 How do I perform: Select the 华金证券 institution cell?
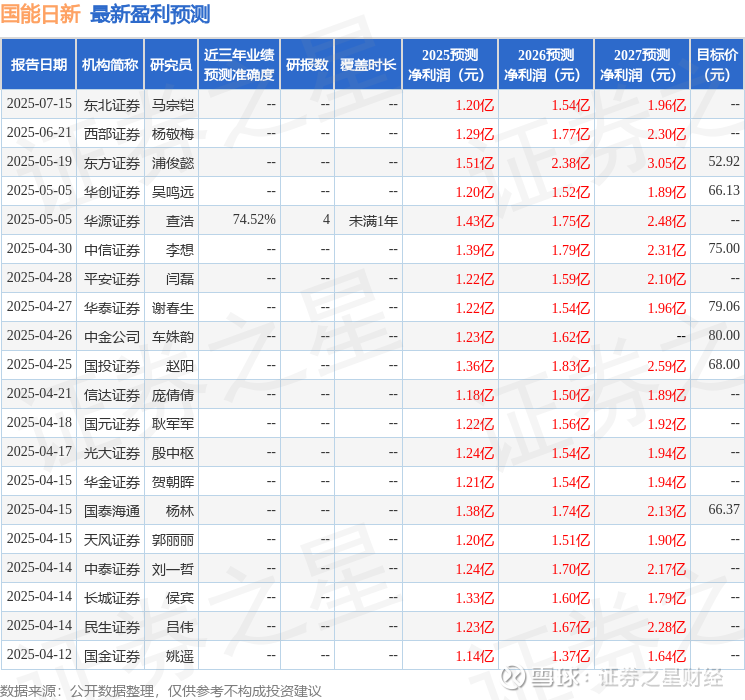tap(112, 482)
